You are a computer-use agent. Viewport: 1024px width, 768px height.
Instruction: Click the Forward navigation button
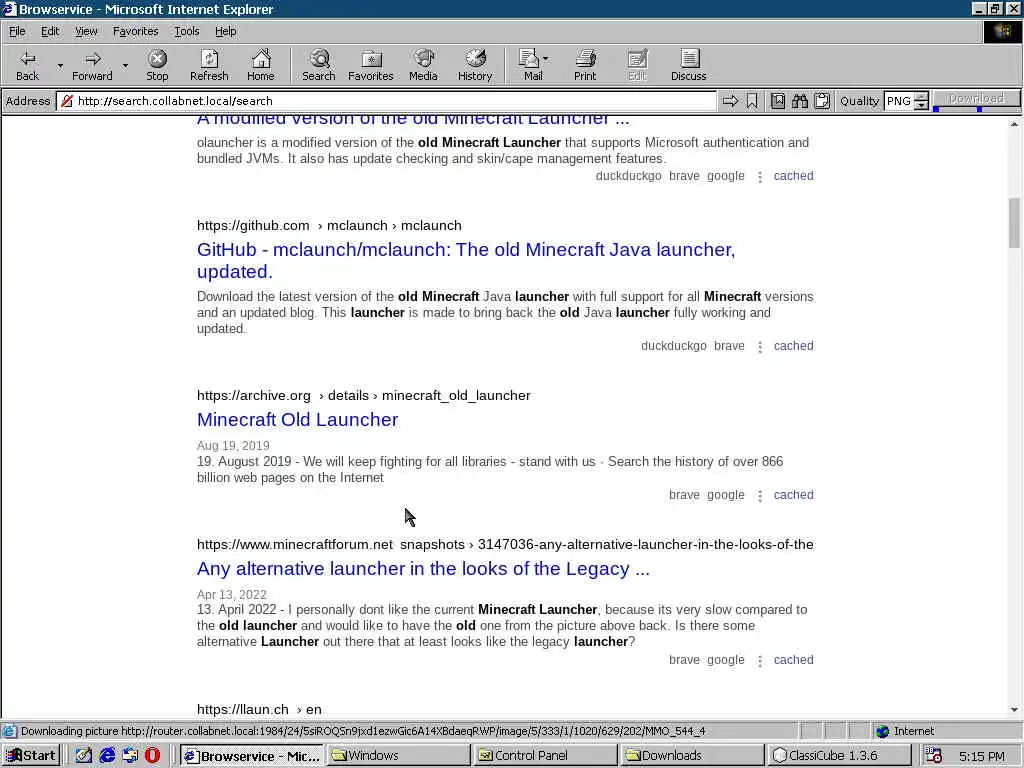point(92,65)
